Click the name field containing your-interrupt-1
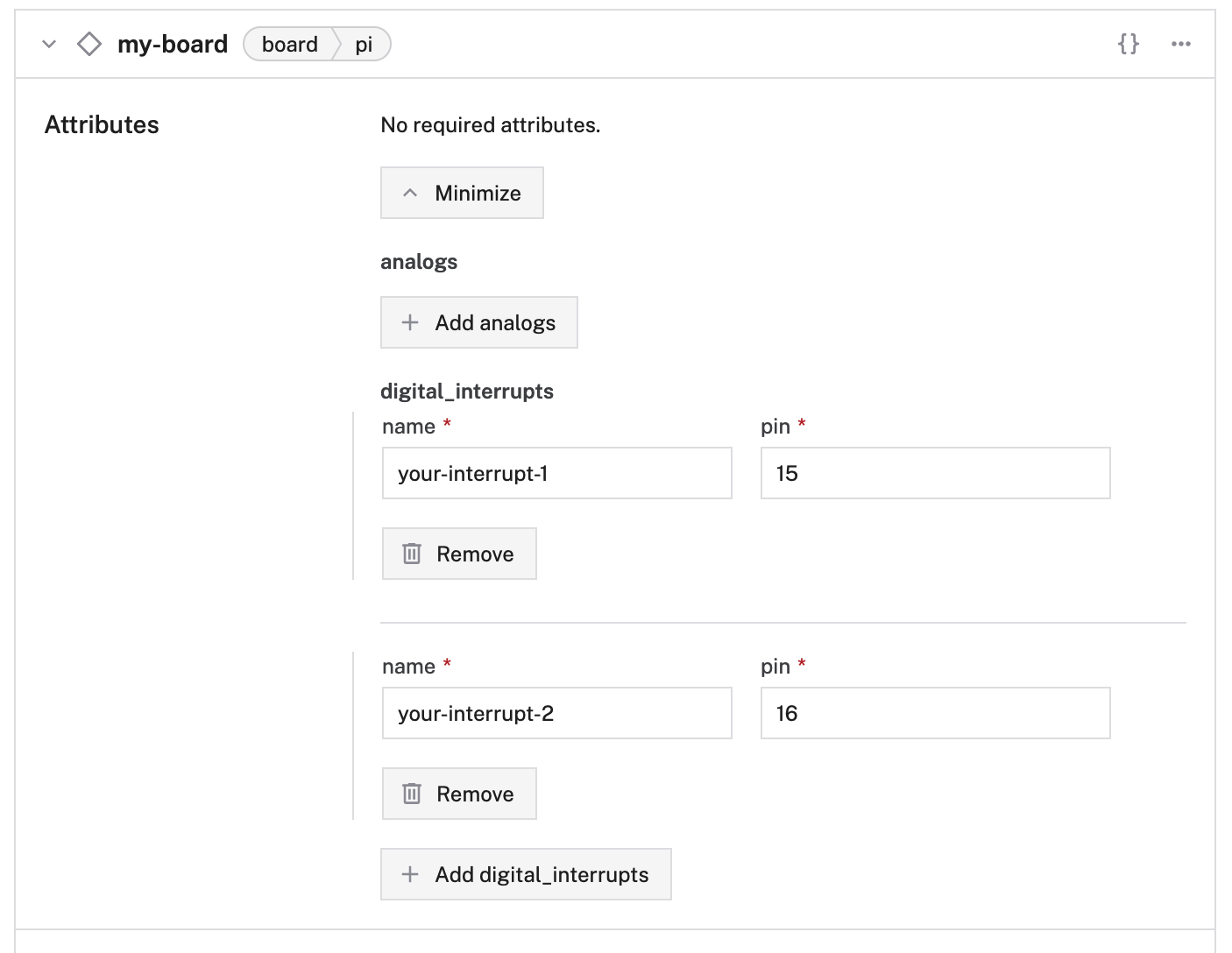This screenshot has width=1232, height=953. pyautogui.click(x=556, y=473)
